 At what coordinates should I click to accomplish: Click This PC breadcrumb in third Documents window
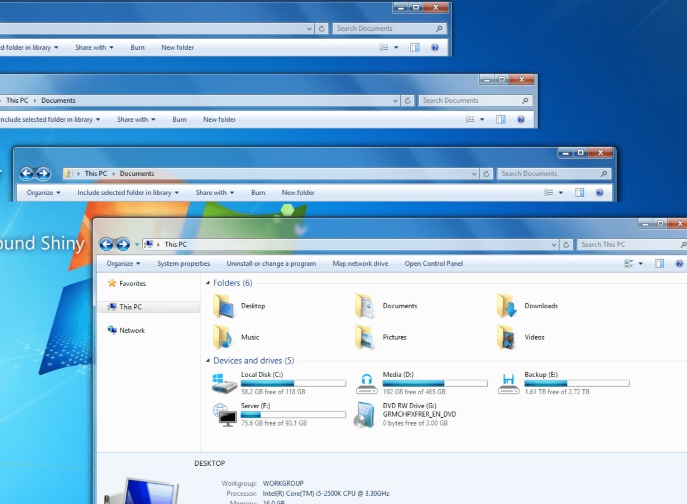(x=96, y=174)
